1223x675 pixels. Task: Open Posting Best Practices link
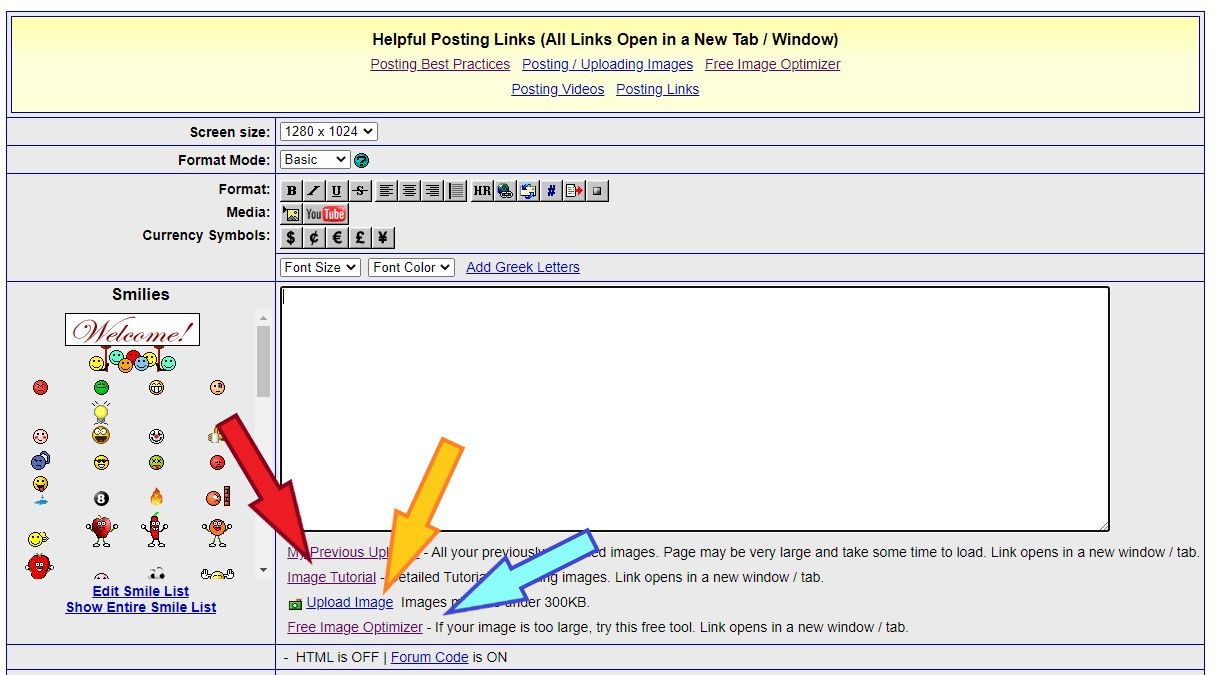[x=440, y=64]
